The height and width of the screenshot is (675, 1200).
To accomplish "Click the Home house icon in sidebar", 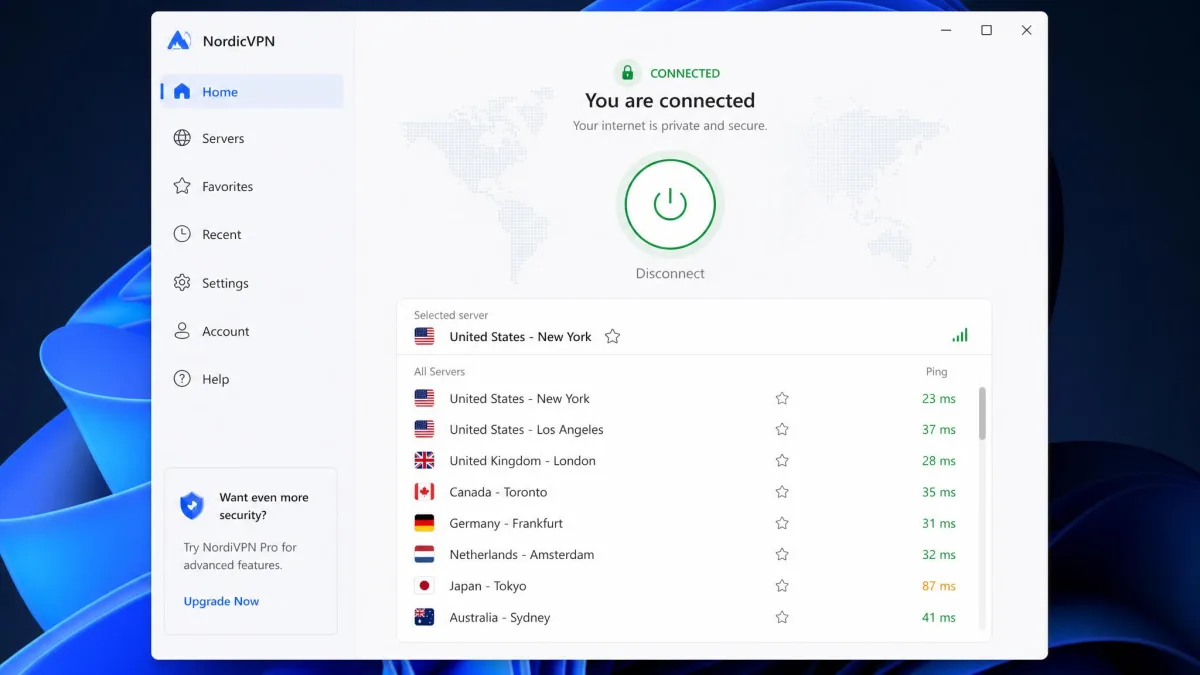I will tap(182, 91).
